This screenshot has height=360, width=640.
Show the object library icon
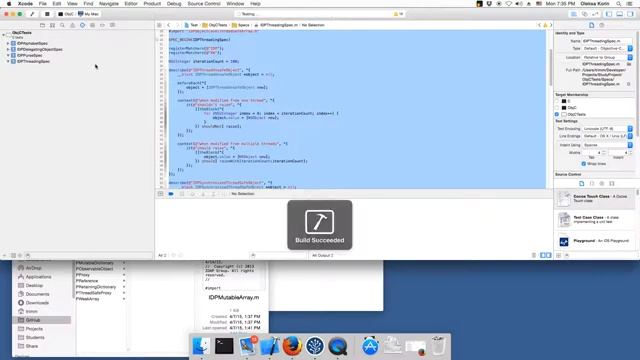click(x=602, y=184)
